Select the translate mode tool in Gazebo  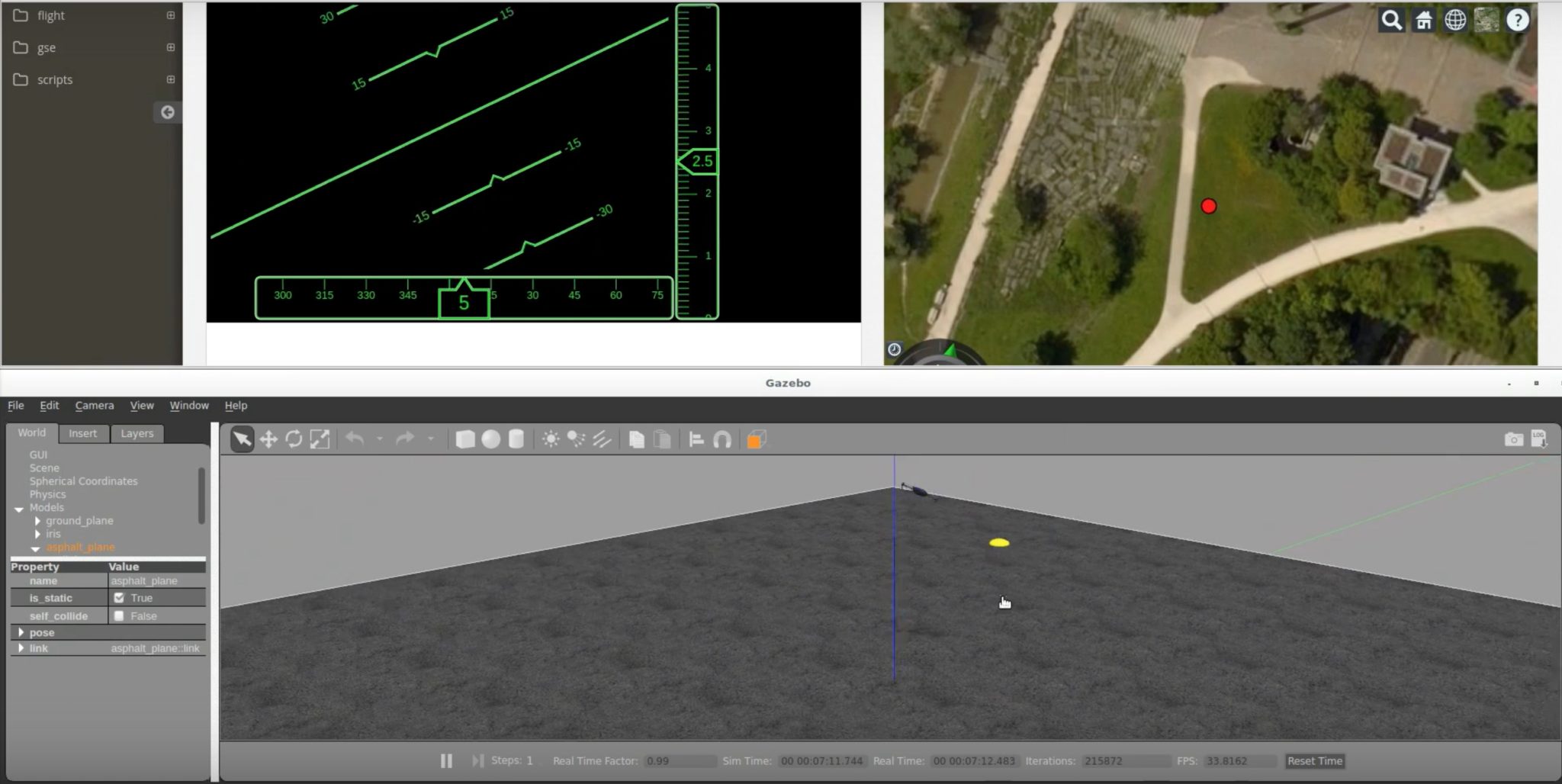coord(268,439)
